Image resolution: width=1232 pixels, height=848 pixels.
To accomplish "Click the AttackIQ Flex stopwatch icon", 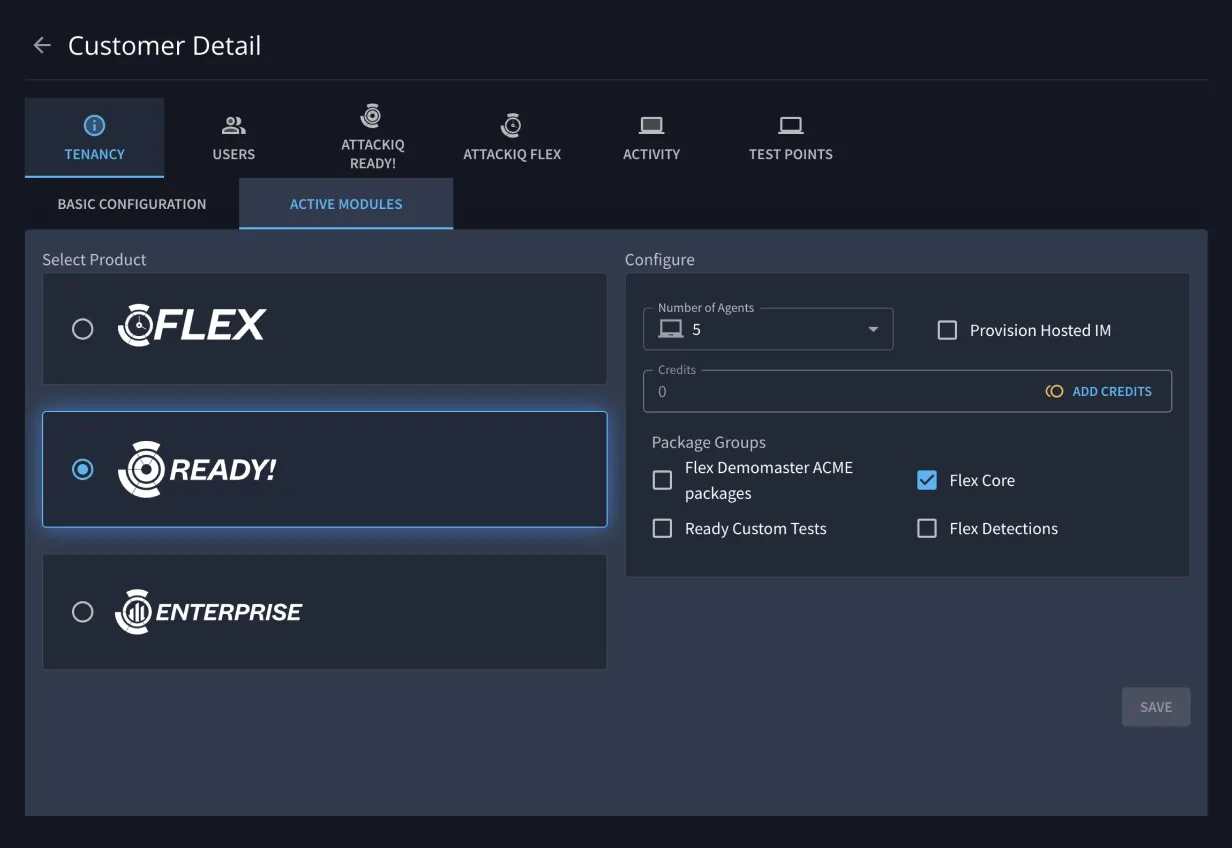I will (511, 125).
